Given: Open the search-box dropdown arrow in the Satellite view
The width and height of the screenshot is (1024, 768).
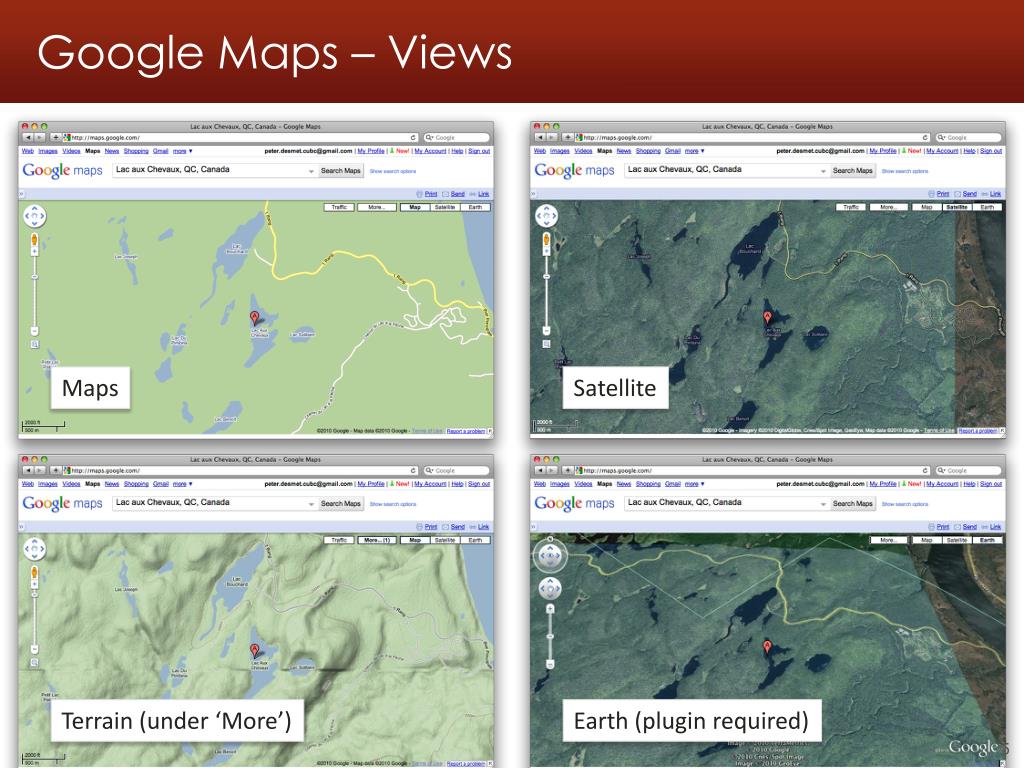Looking at the screenshot, I should coord(823,171).
